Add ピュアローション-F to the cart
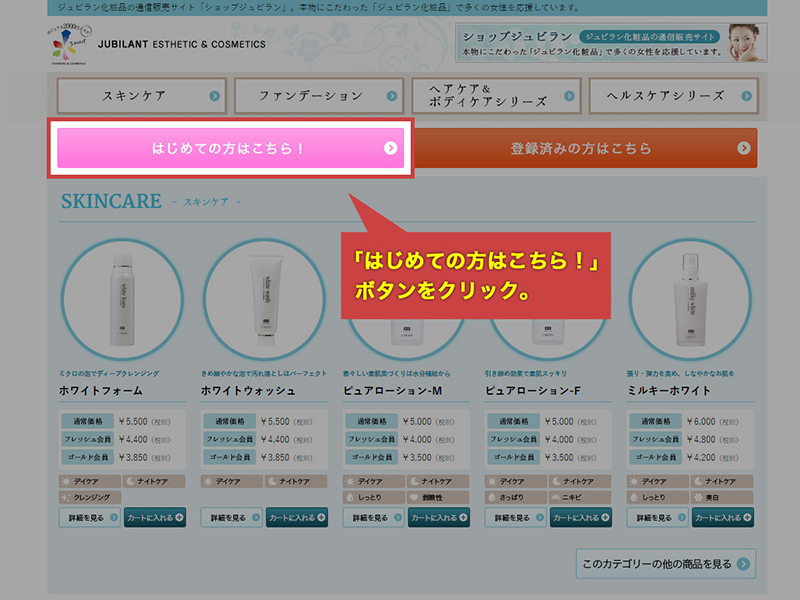This screenshot has width=800, height=600. pyautogui.click(x=581, y=517)
